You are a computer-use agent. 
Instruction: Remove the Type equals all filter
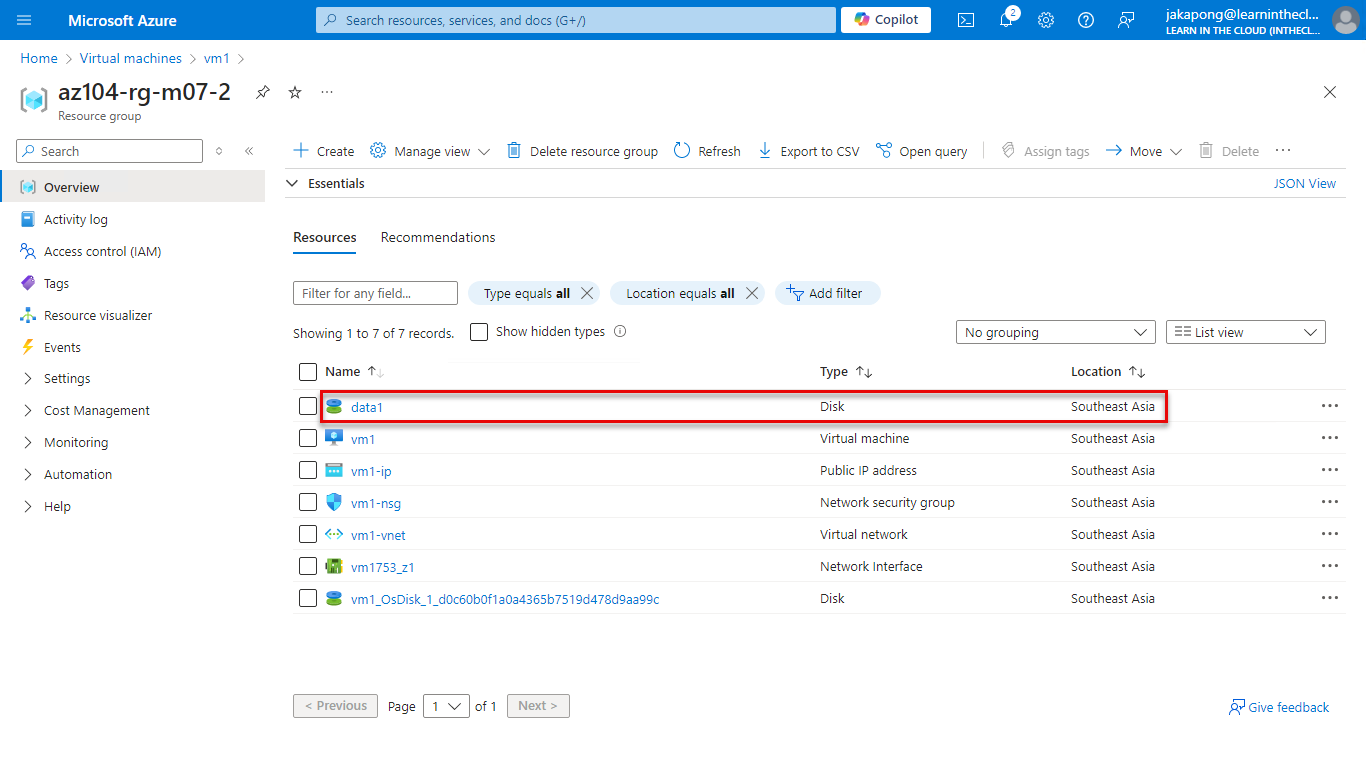[588, 293]
